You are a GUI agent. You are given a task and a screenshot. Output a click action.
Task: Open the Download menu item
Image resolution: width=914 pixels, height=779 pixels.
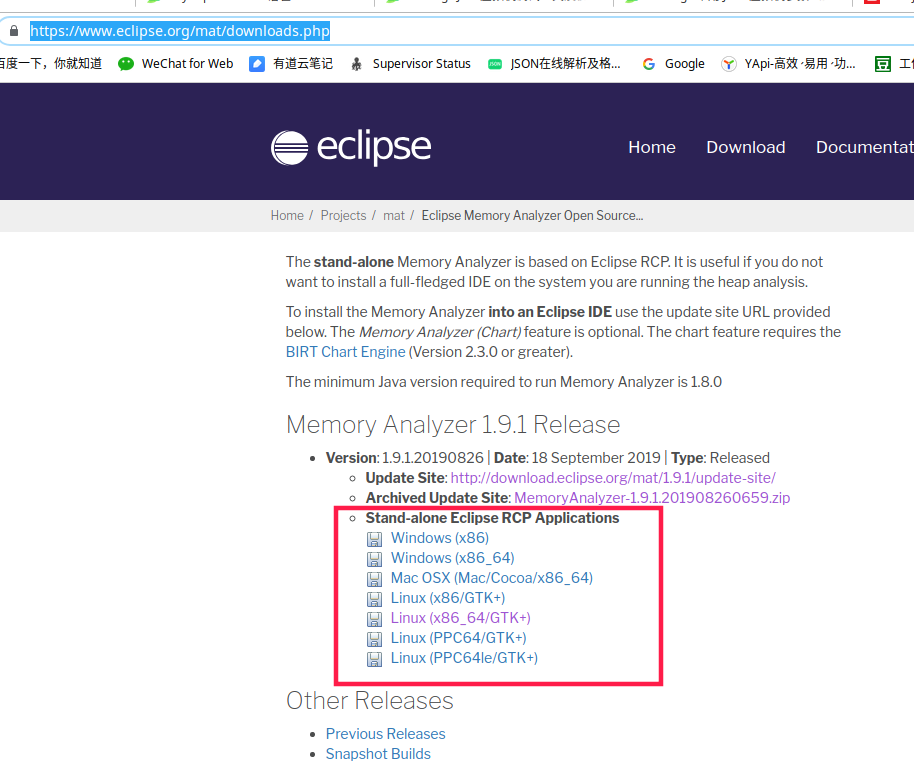pos(746,147)
